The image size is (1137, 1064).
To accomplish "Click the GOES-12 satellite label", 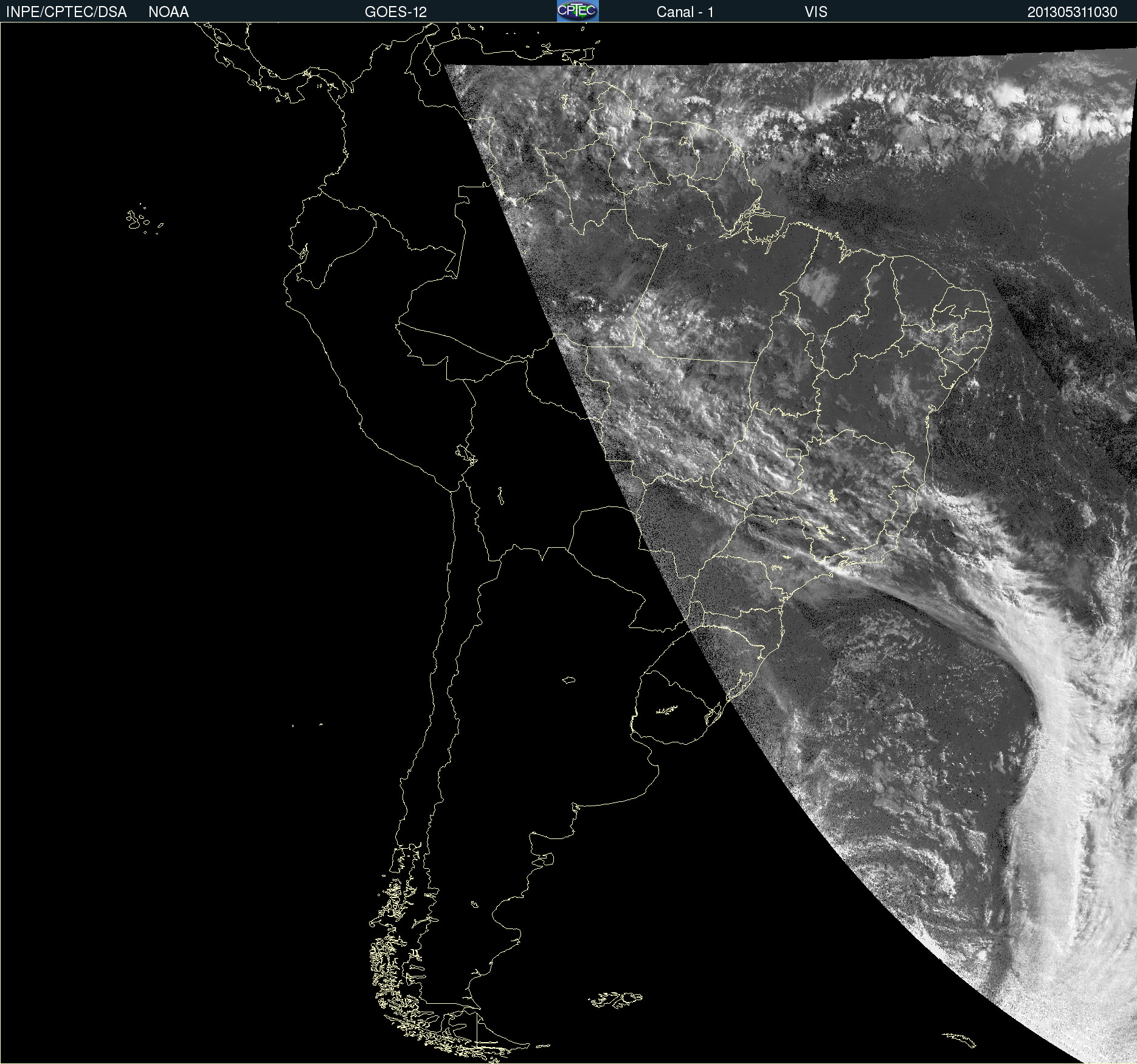I will coord(396,12).
